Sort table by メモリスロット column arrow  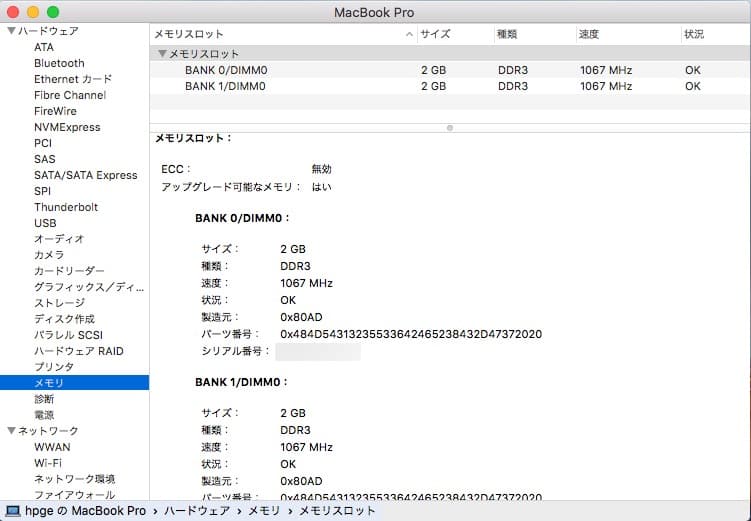click(x=409, y=34)
